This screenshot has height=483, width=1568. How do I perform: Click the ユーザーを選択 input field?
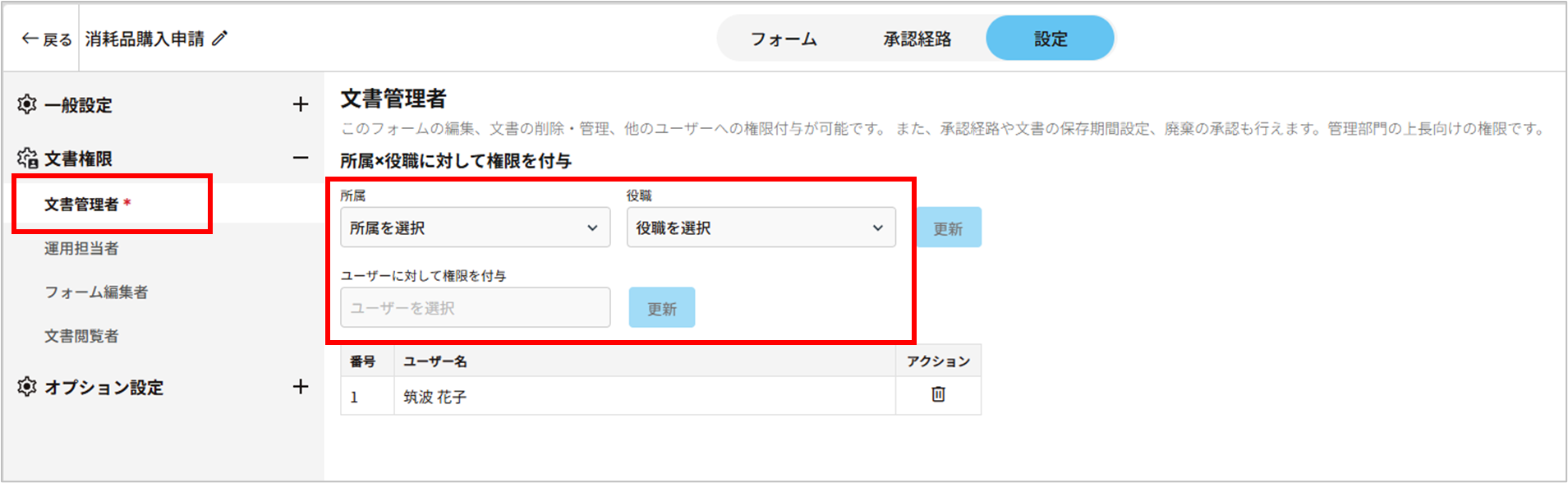coord(475,308)
